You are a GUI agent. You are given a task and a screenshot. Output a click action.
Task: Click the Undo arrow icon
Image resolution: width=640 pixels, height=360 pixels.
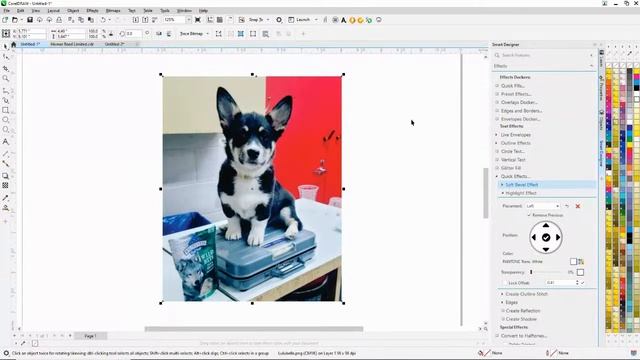[x=103, y=20]
